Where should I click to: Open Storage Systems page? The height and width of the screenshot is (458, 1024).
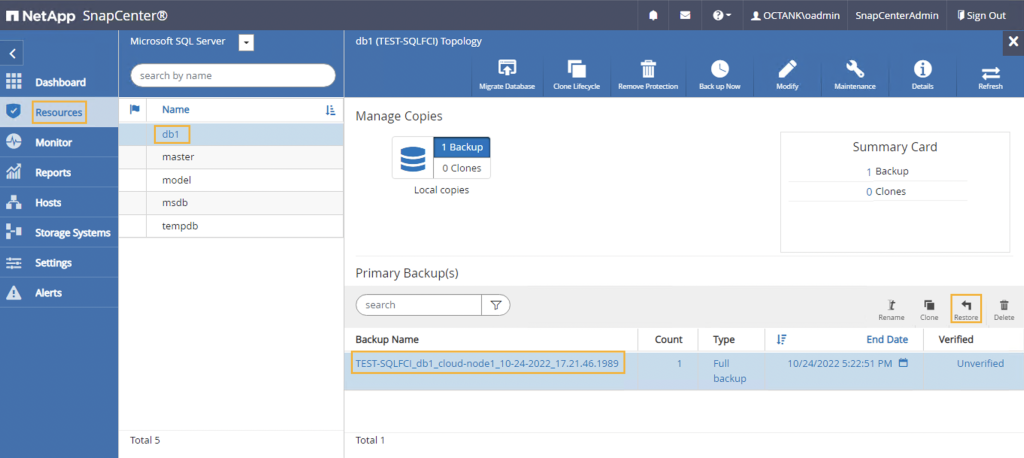pos(72,233)
